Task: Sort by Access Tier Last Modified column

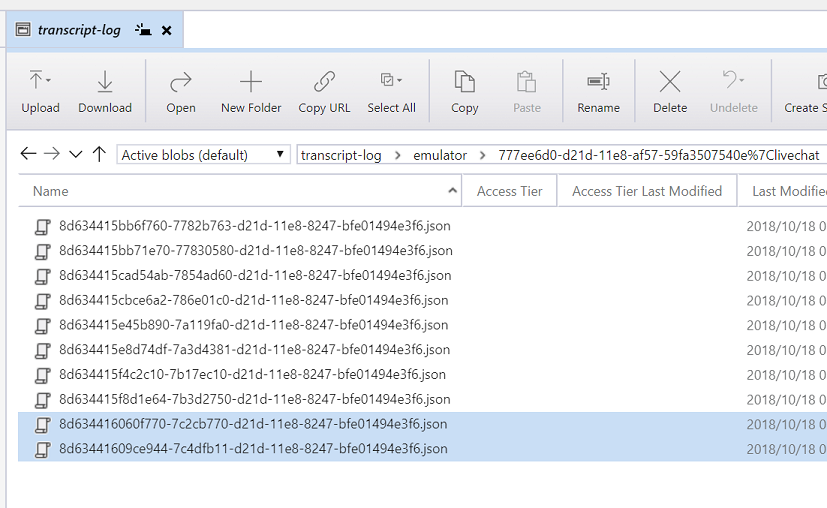Action: (x=647, y=191)
